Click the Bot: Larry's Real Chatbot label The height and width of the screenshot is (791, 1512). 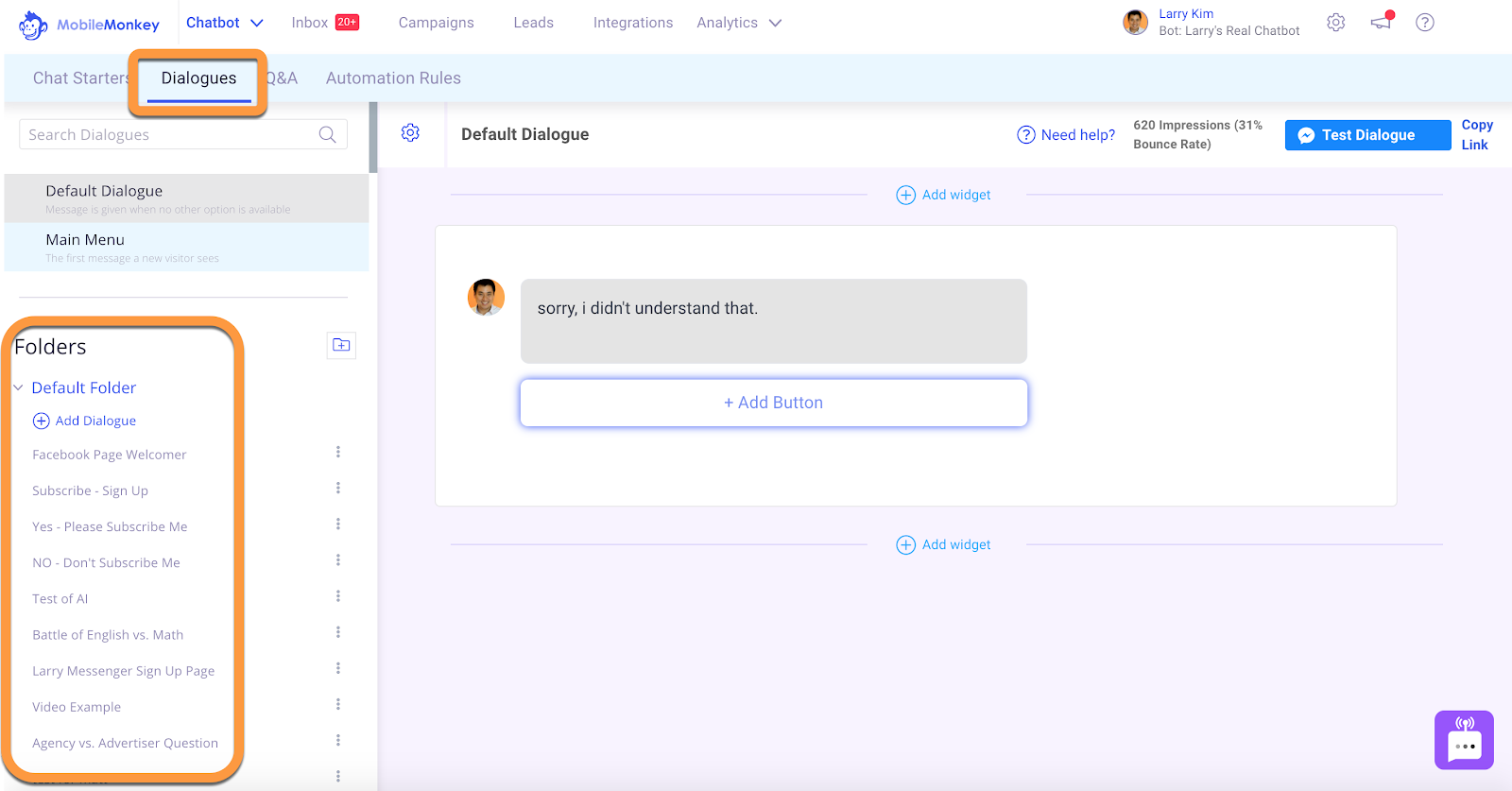[x=1229, y=31]
